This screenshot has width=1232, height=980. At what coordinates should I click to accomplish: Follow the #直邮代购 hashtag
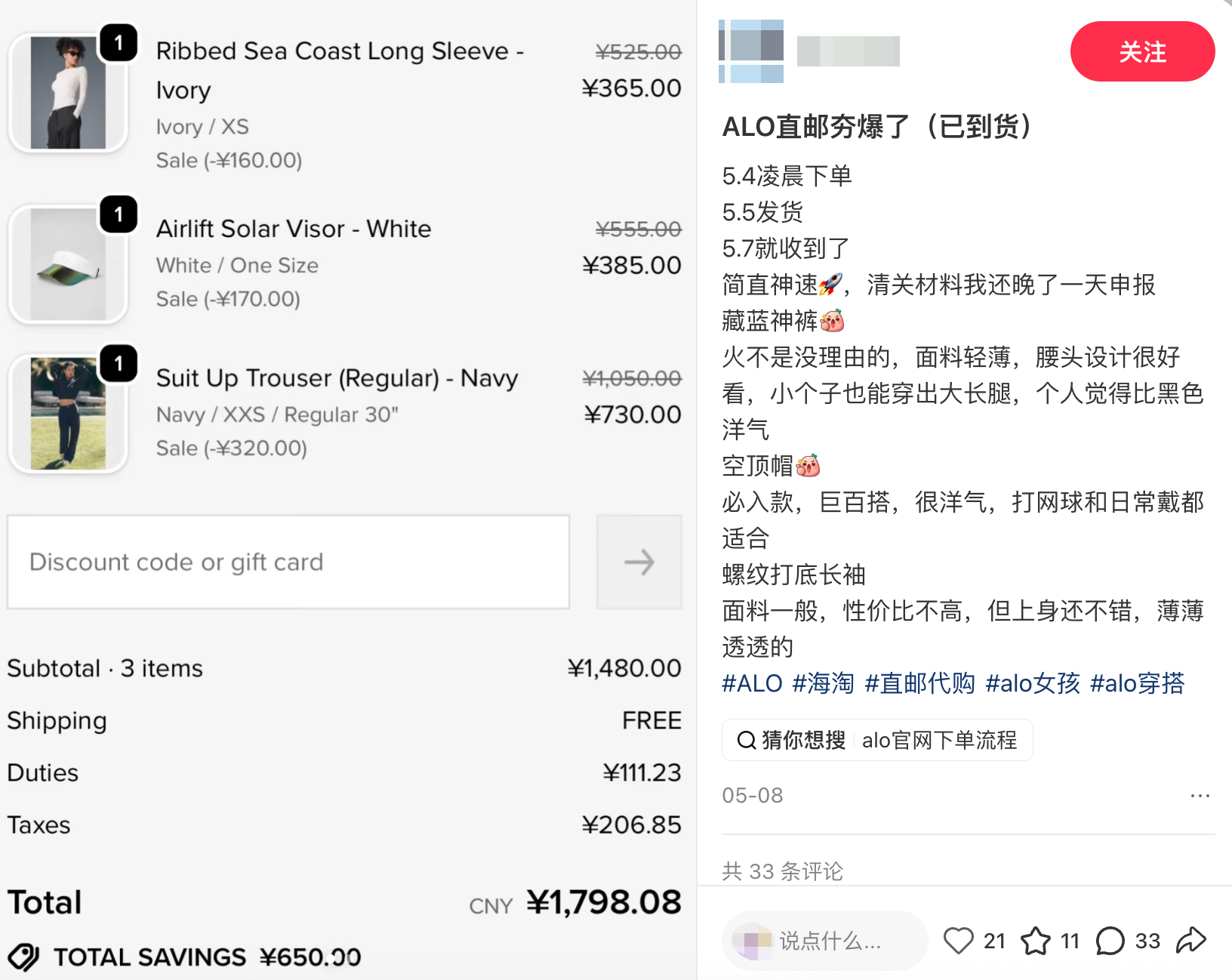click(x=919, y=683)
